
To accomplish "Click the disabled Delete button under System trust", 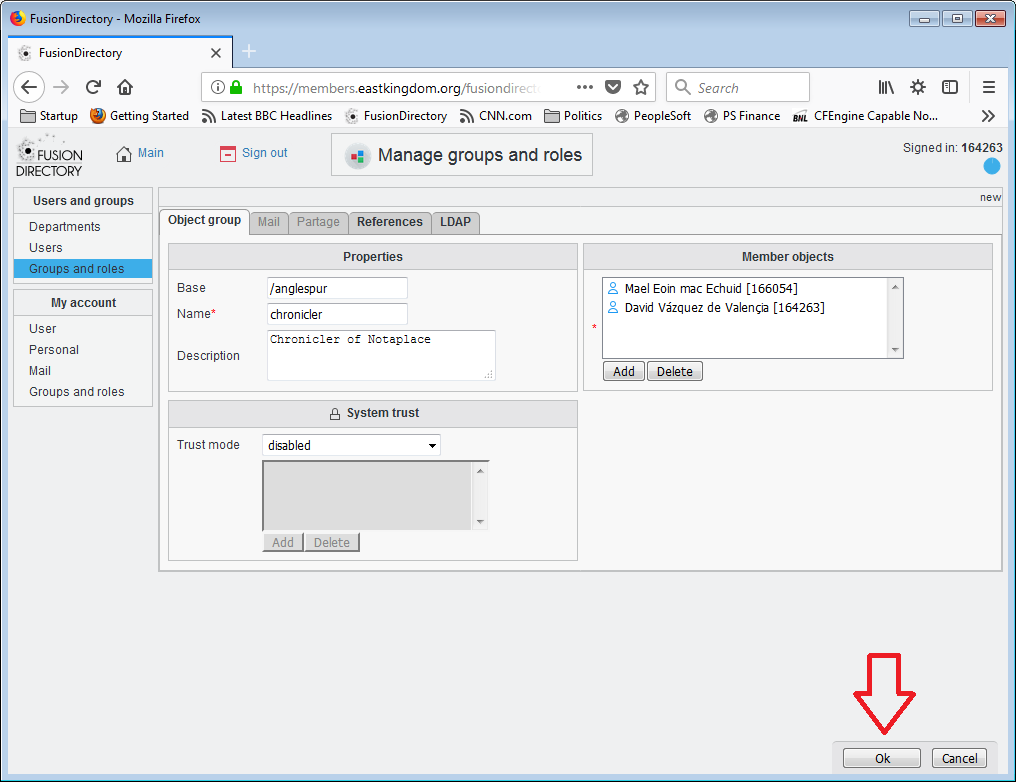I will tap(332, 542).
